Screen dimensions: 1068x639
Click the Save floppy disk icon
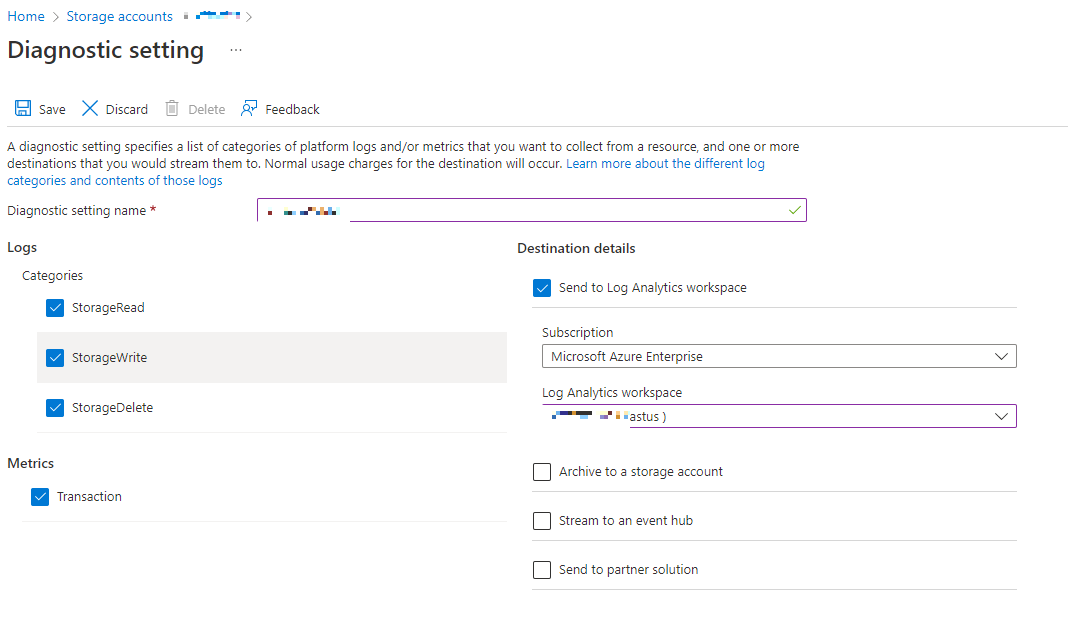point(23,109)
